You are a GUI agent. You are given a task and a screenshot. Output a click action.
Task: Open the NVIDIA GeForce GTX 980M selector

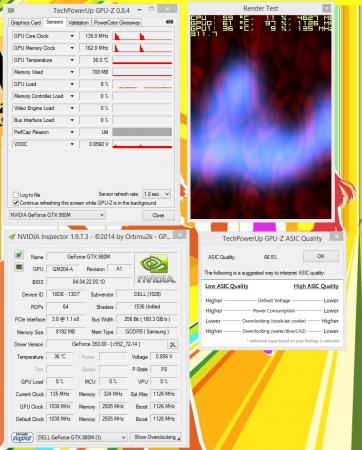tap(57, 215)
